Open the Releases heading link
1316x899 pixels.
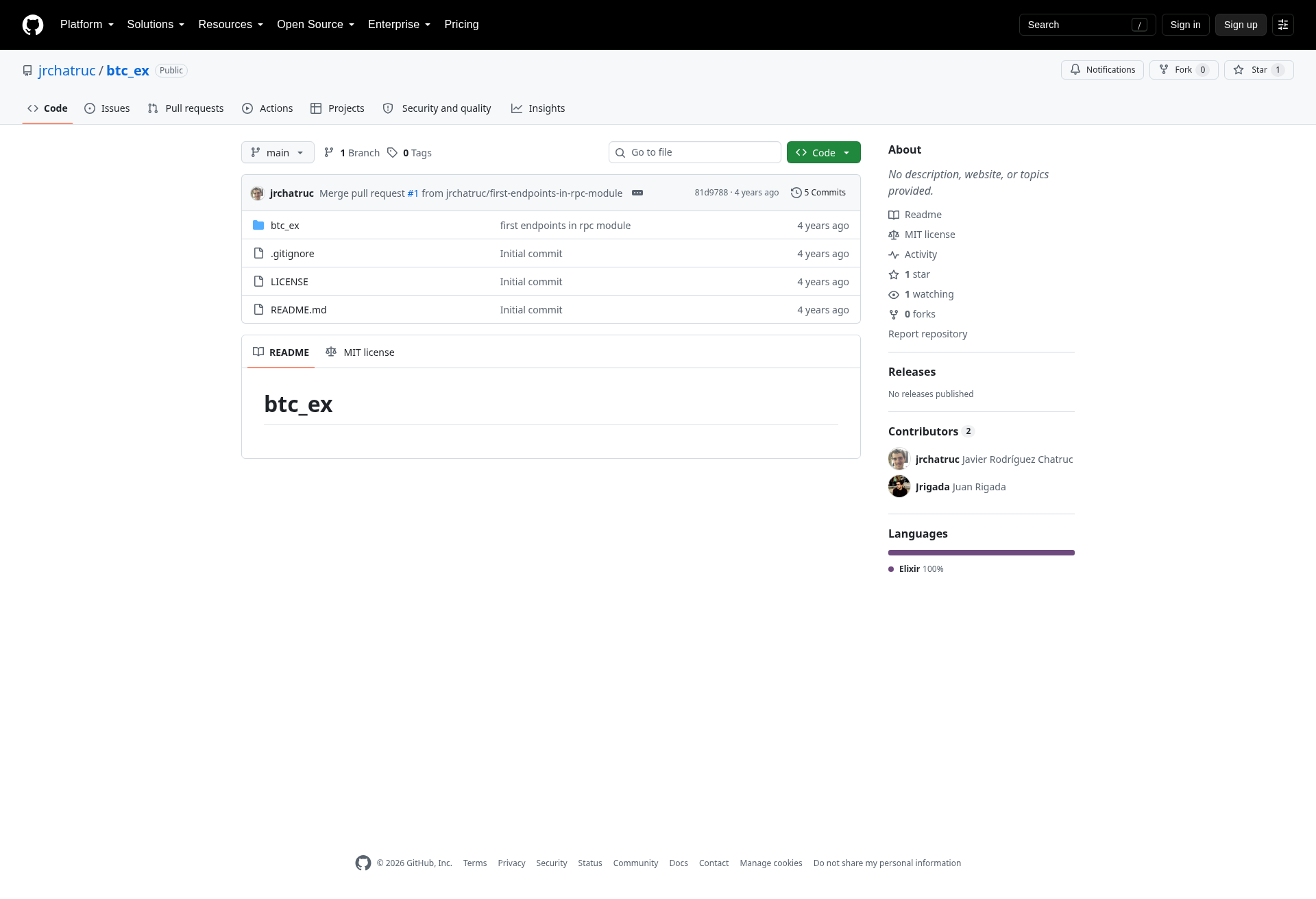pyautogui.click(x=912, y=372)
